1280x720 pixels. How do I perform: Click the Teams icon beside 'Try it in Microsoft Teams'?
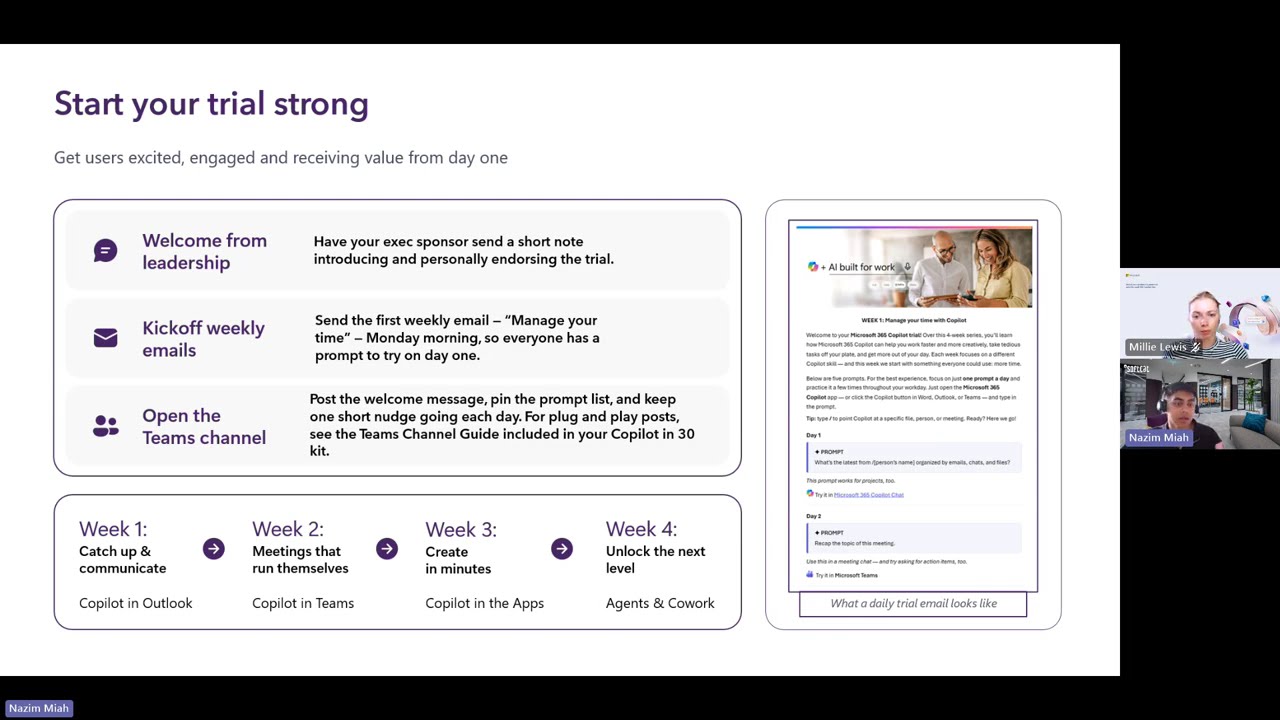click(x=810, y=575)
